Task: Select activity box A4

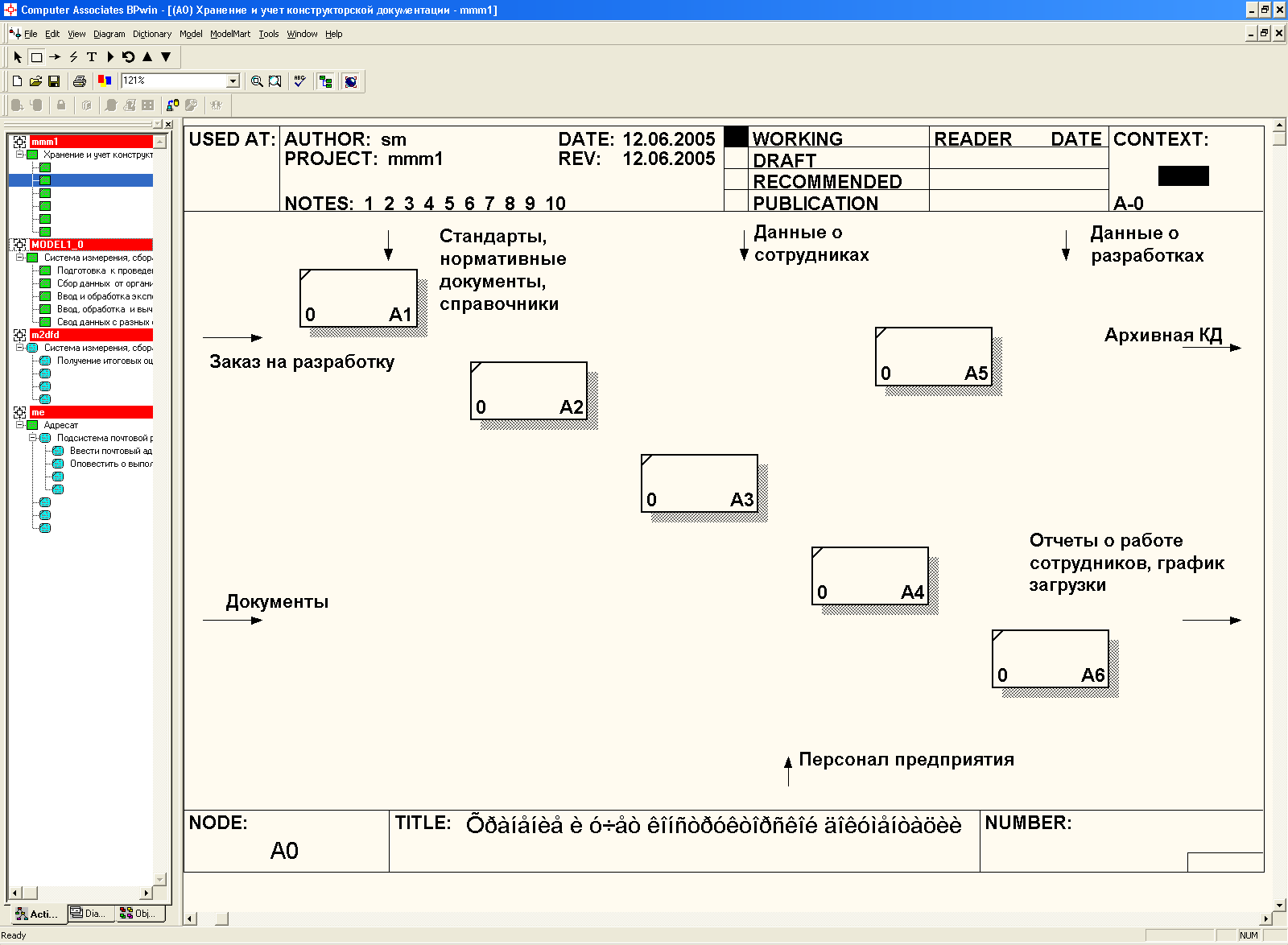Action: 870,576
